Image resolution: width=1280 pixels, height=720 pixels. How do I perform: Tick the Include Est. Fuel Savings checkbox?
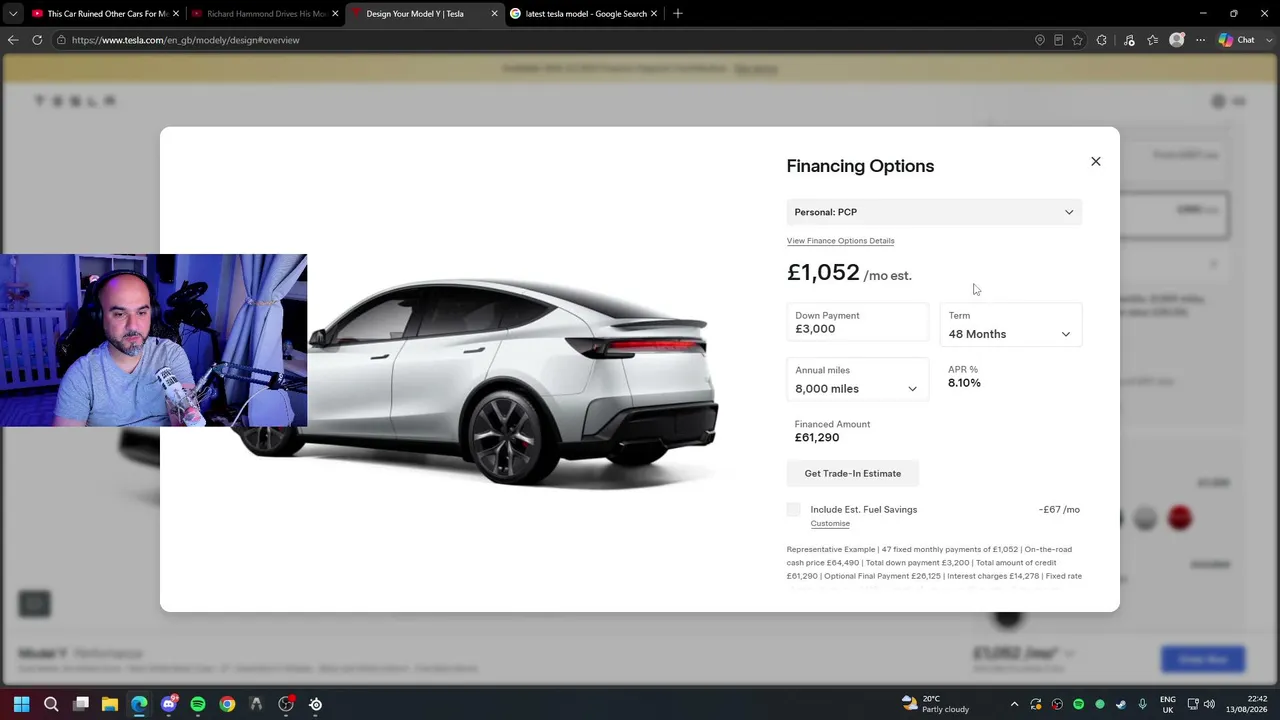click(x=794, y=510)
